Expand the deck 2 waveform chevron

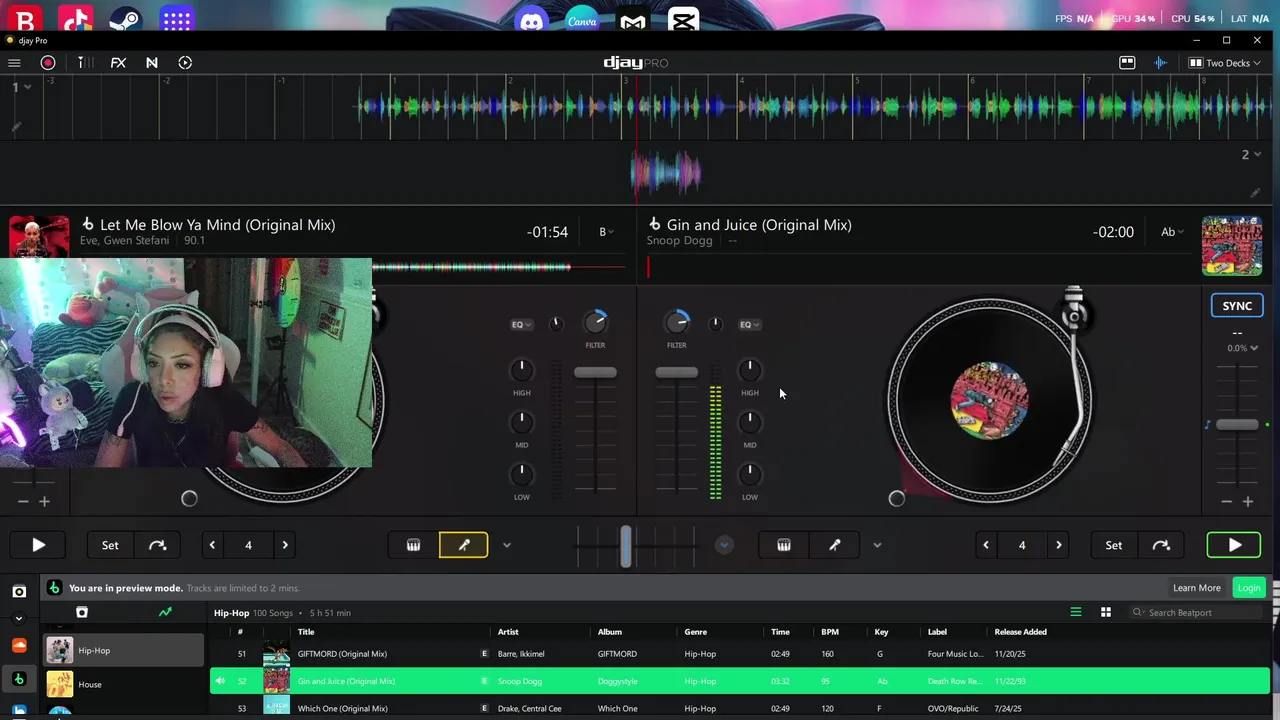click(x=1257, y=154)
